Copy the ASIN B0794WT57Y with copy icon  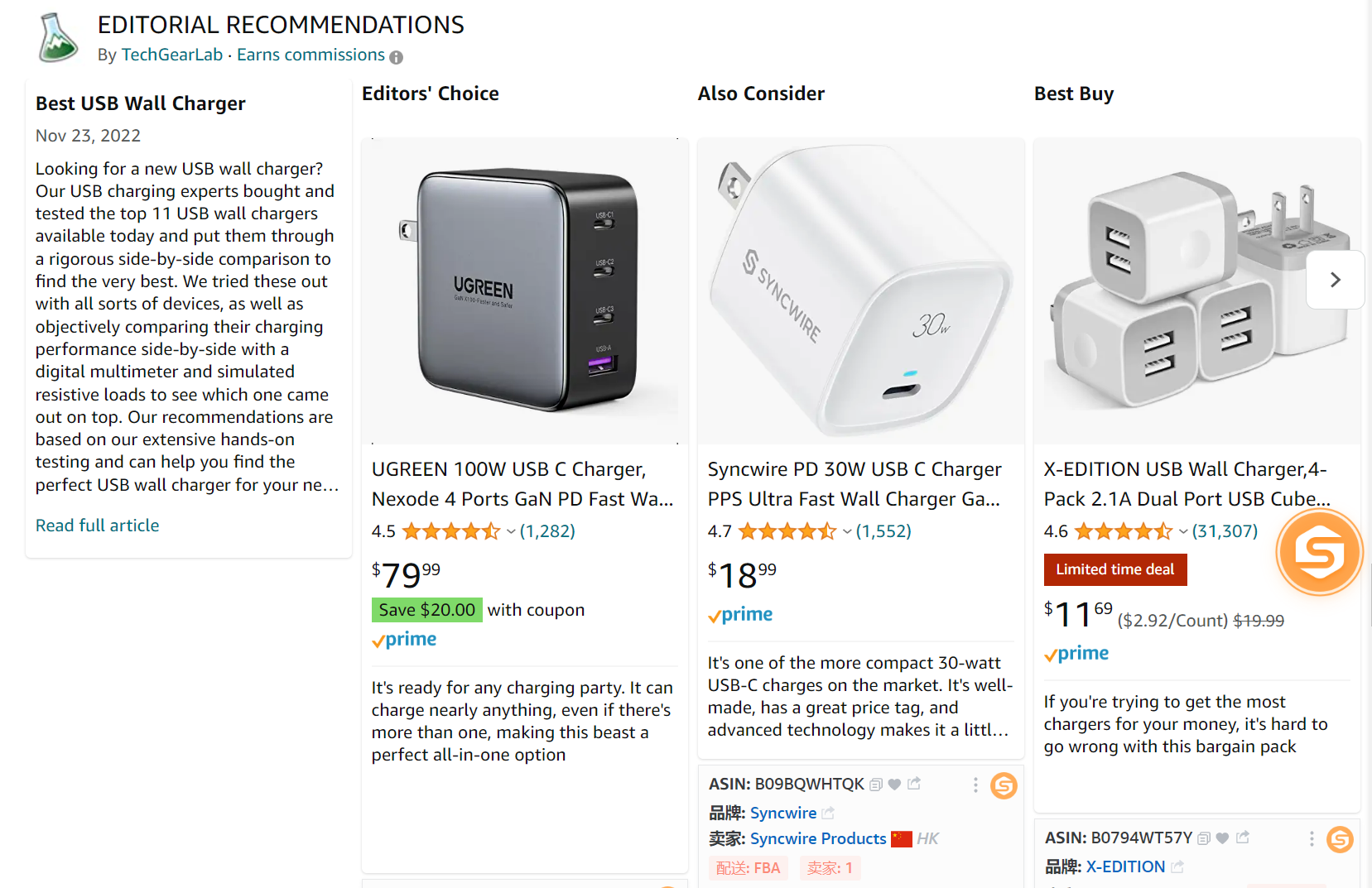pyautogui.click(x=1204, y=838)
